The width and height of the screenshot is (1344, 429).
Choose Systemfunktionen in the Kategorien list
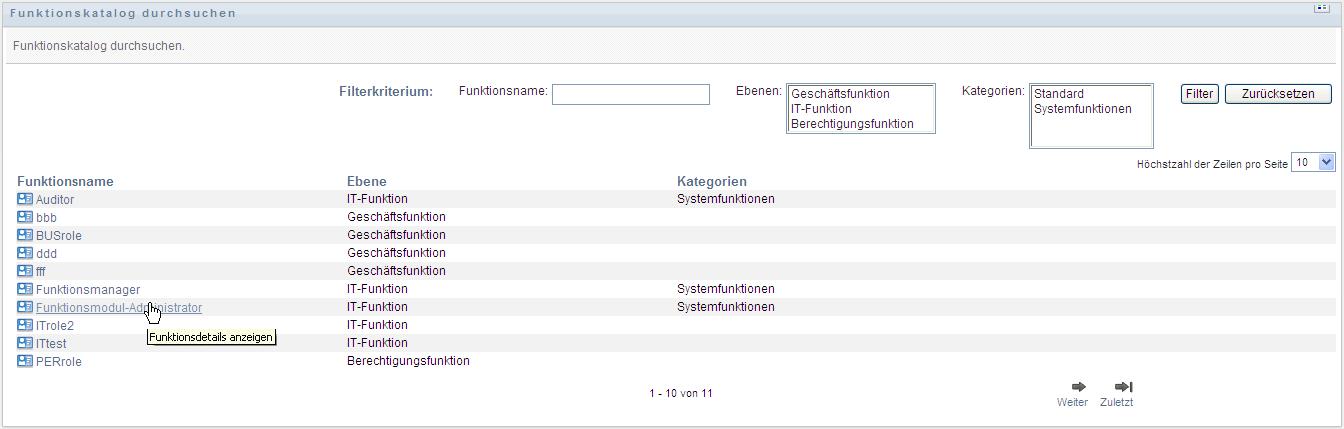pos(1083,109)
